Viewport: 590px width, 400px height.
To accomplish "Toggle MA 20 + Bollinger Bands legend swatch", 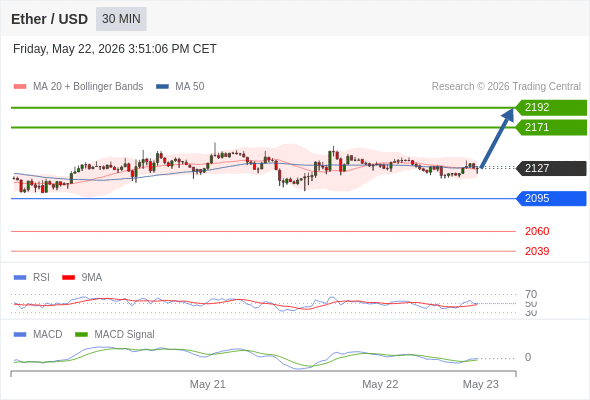I will tap(20, 87).
